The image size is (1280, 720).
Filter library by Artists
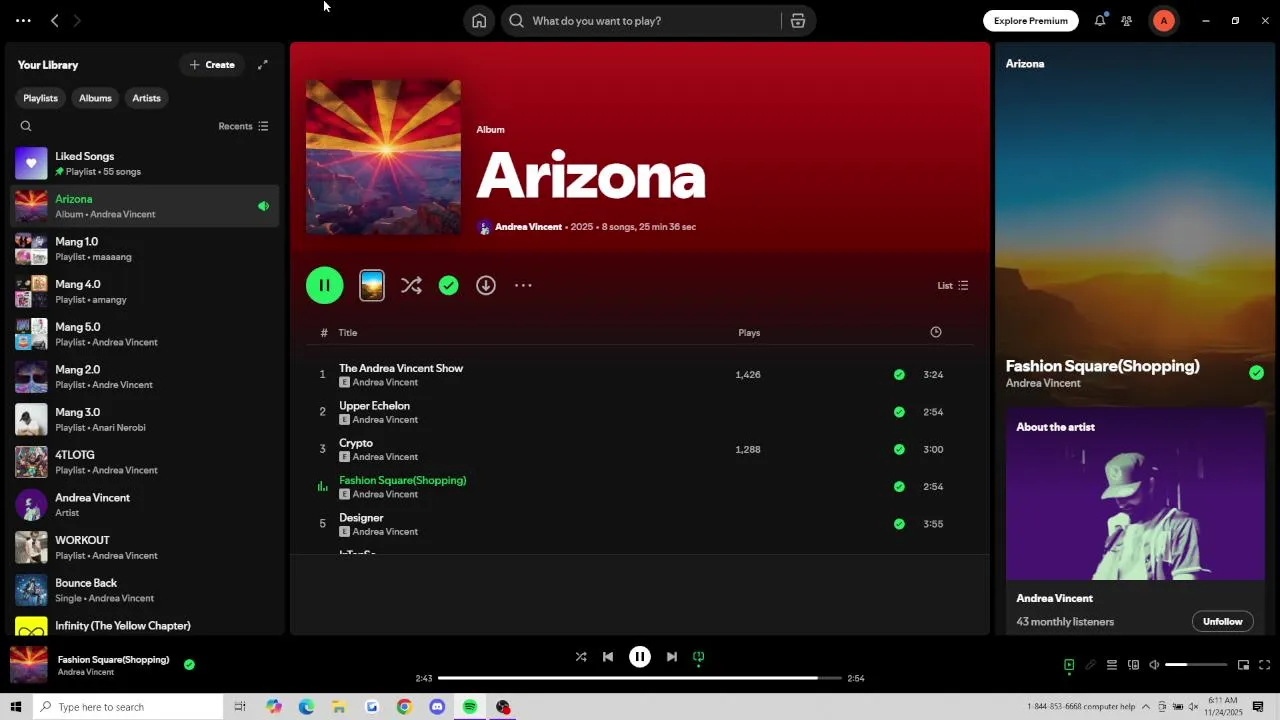pos(146,98)
